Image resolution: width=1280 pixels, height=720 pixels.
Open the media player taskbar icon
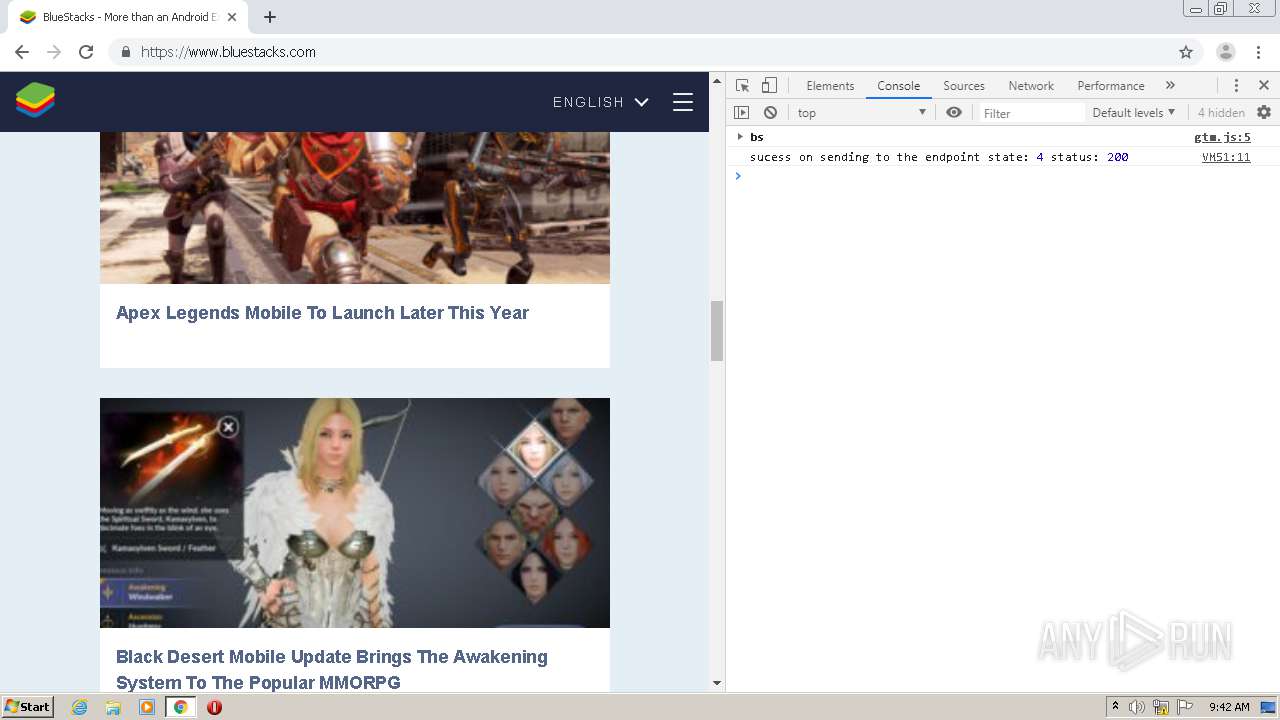[147, 707]
